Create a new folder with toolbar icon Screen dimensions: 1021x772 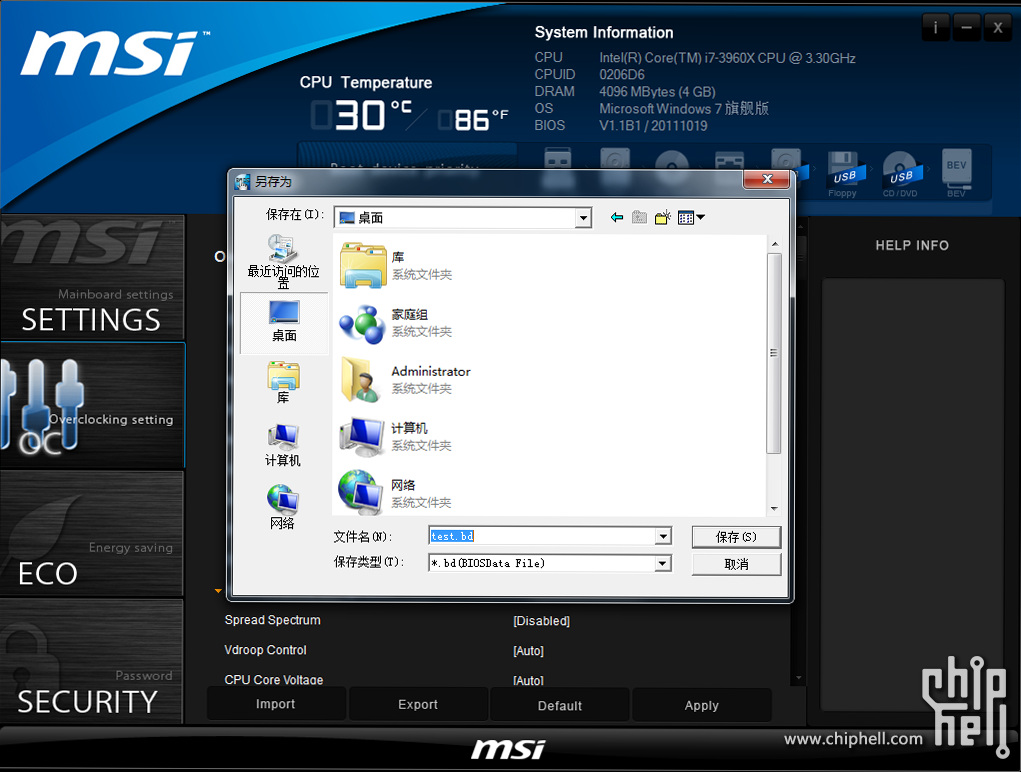pos(663,217)
